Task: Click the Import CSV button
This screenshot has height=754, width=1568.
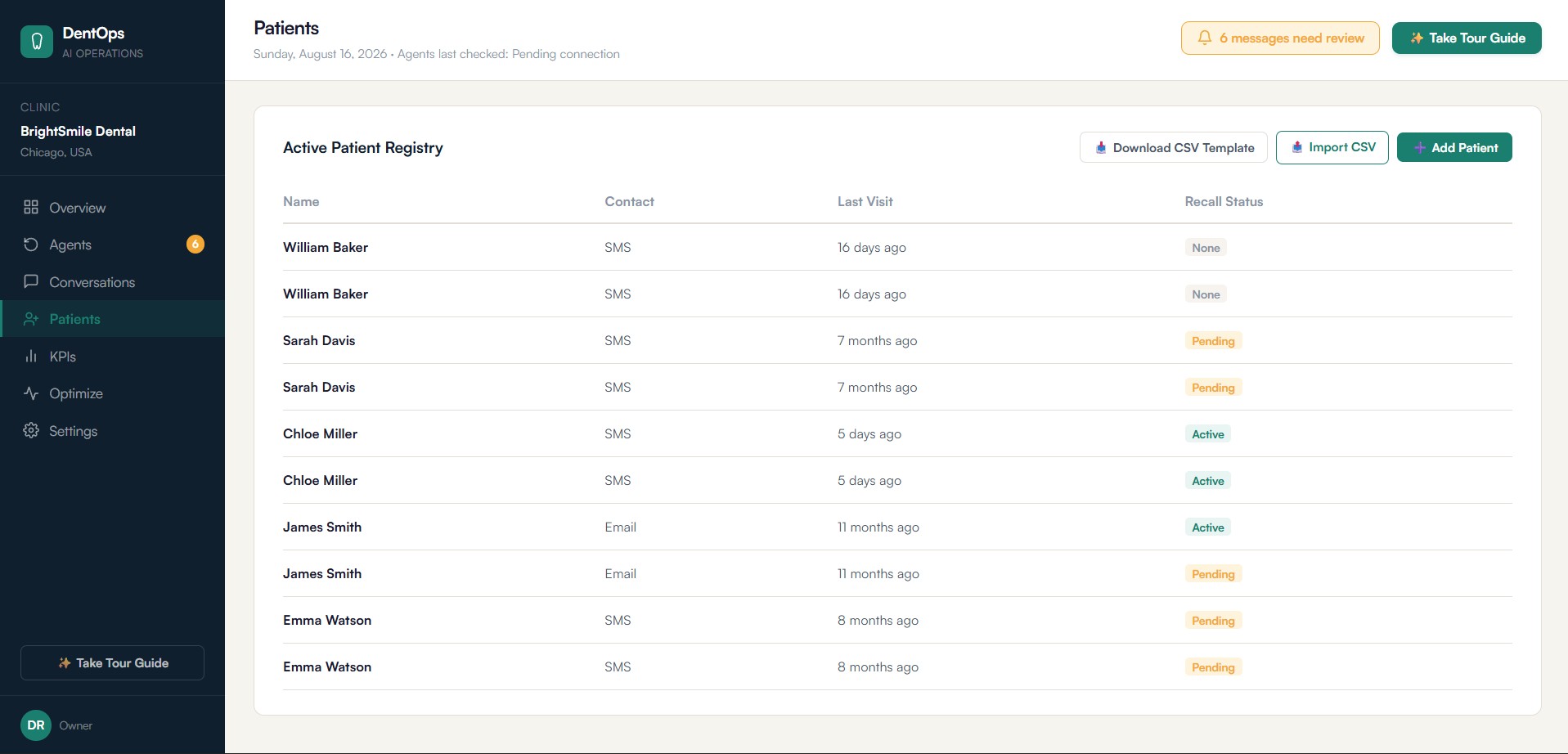Action: tap(1332, 147)
